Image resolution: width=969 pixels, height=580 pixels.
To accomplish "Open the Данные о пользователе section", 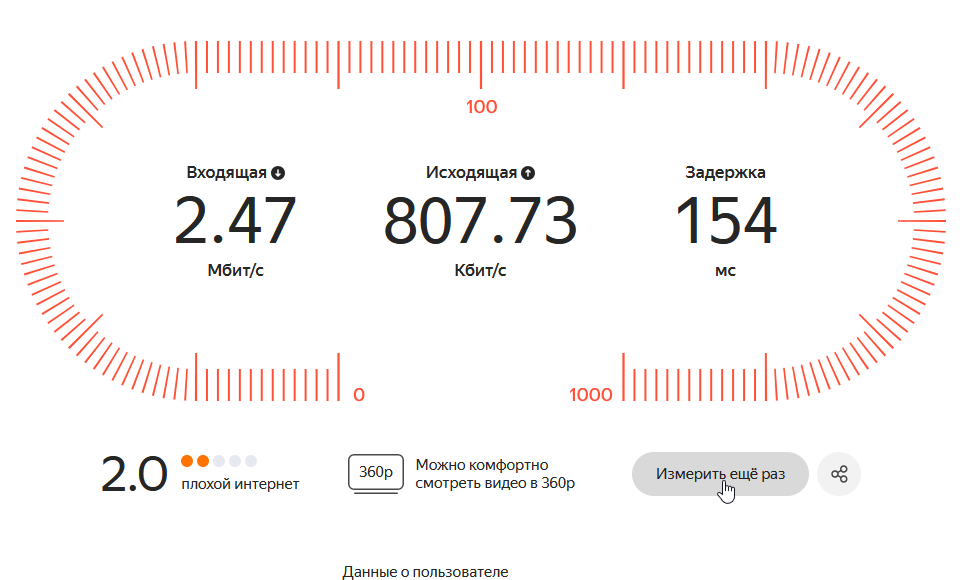I will (425, 572).
